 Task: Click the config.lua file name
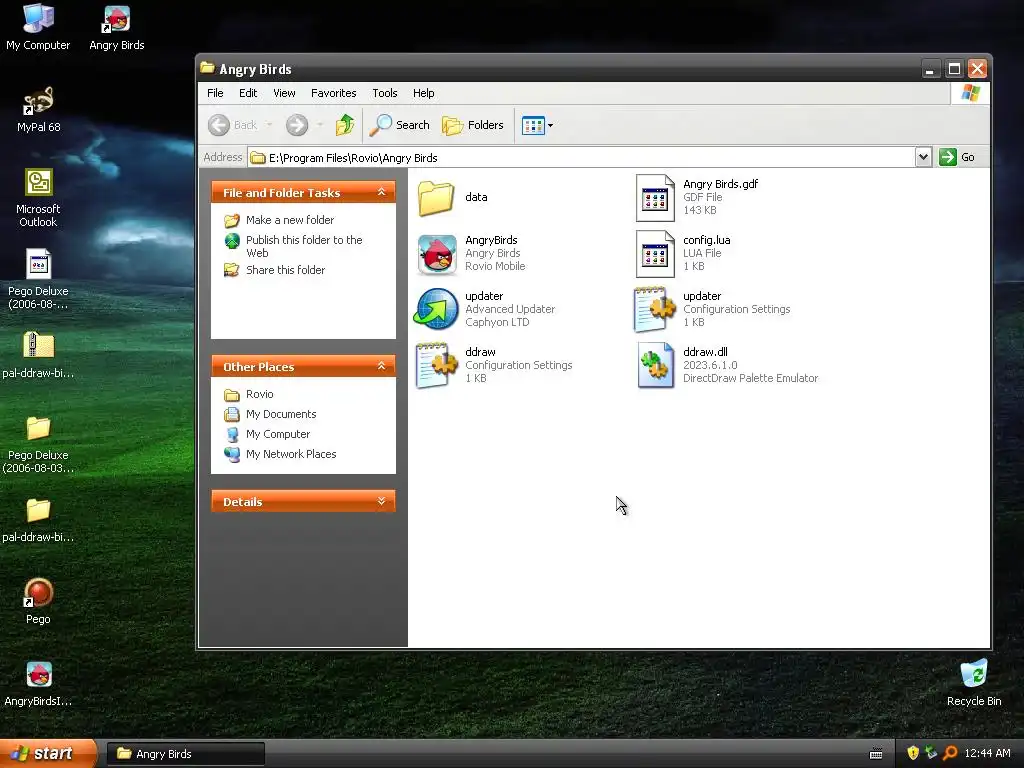[x=707, y=240]
